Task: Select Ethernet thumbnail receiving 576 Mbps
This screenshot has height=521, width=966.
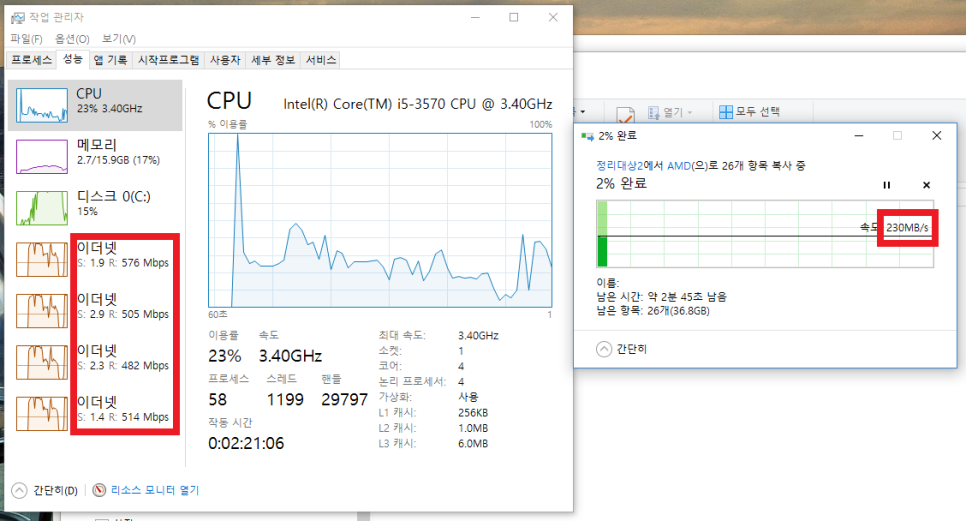Action: coord(42,259)
